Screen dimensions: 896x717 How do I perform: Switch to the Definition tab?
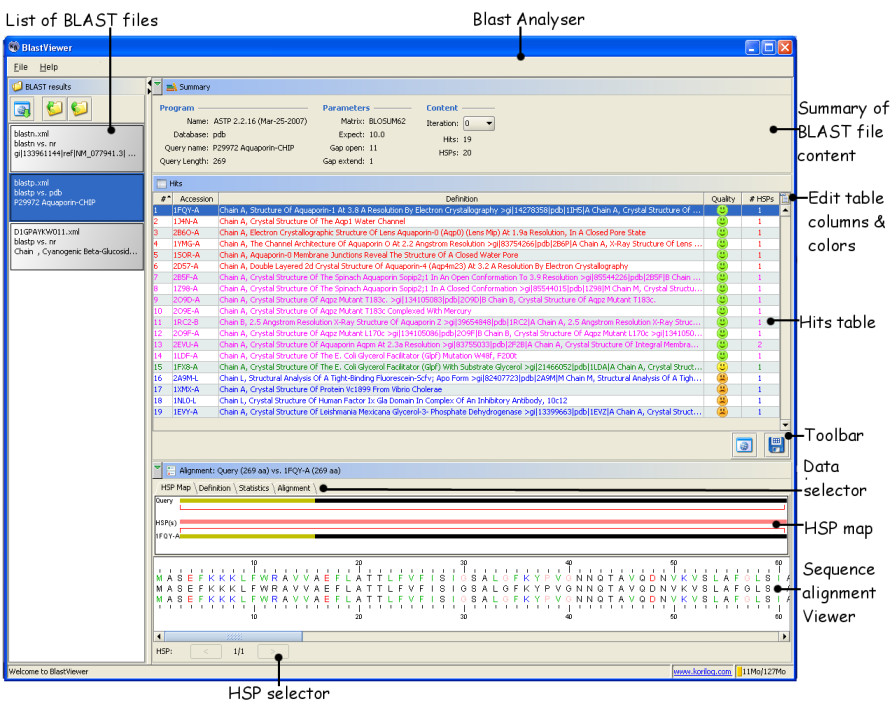click(214, 488)
